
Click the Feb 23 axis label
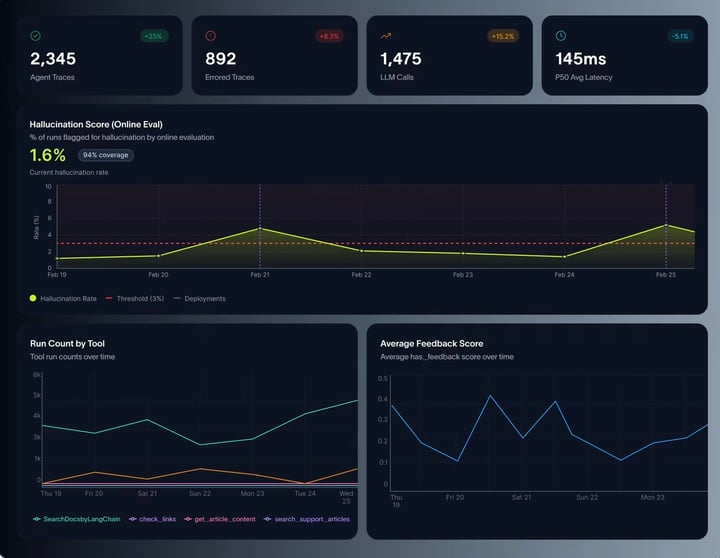[463, 275]
